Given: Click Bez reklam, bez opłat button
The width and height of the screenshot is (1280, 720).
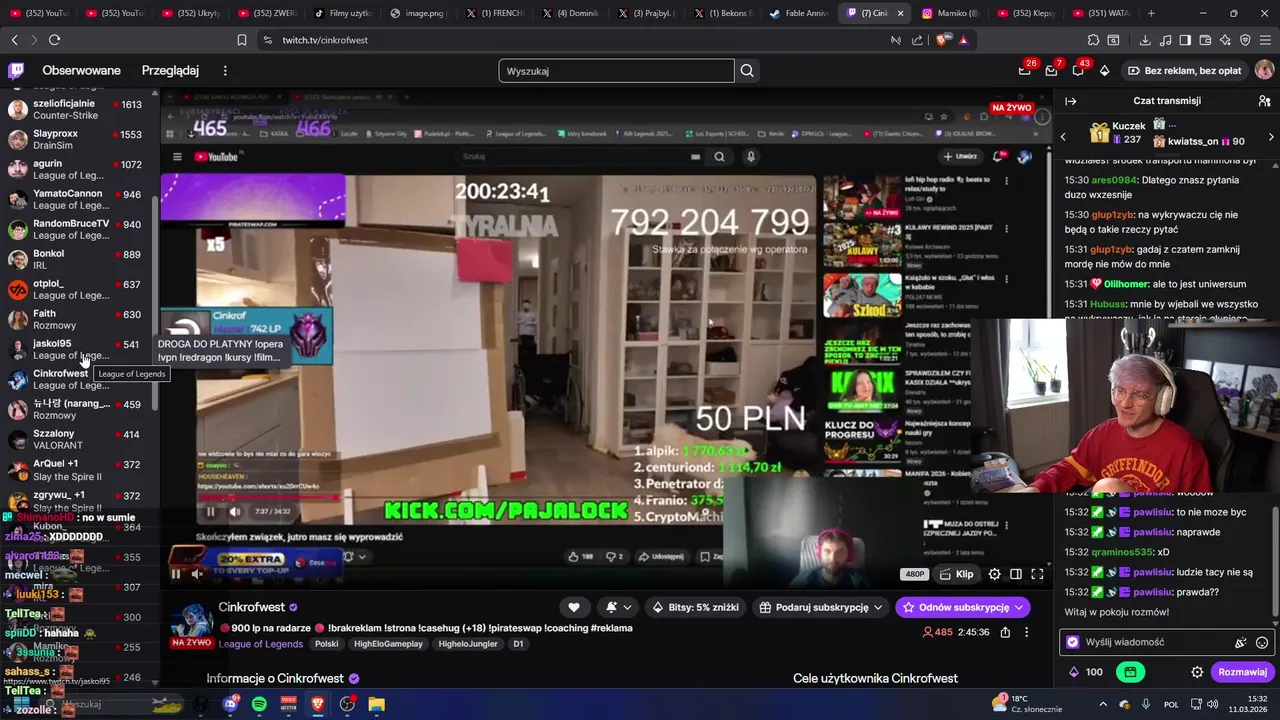Looking at the screenshot, I should pos(1184,70).
